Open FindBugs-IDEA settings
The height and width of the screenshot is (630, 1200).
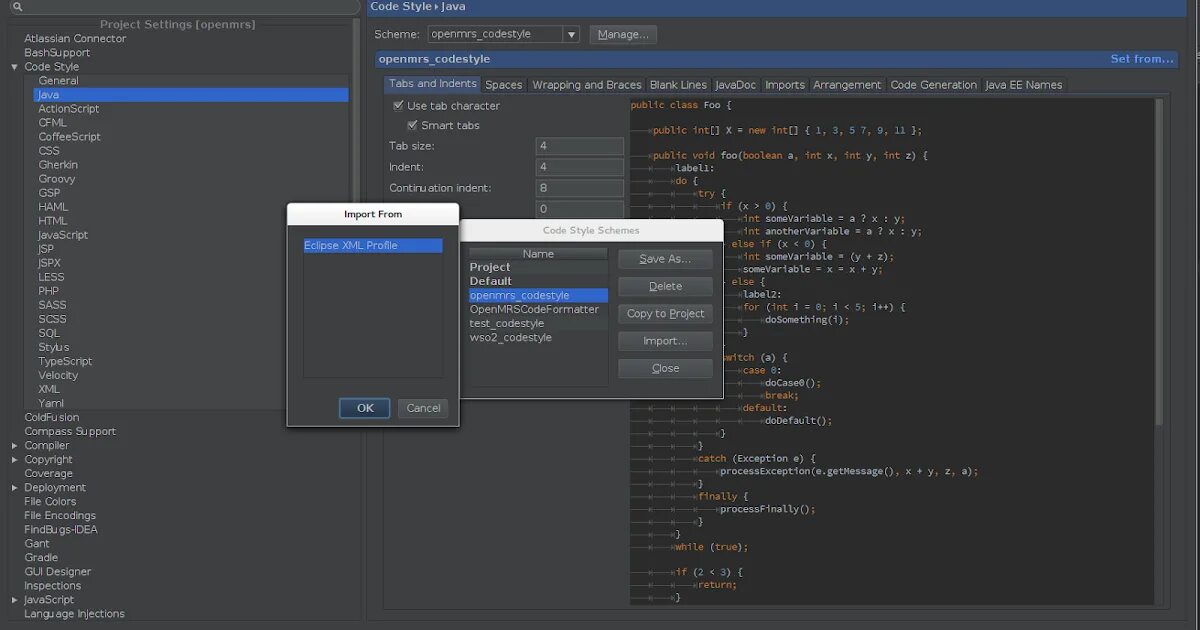(61, 530)
